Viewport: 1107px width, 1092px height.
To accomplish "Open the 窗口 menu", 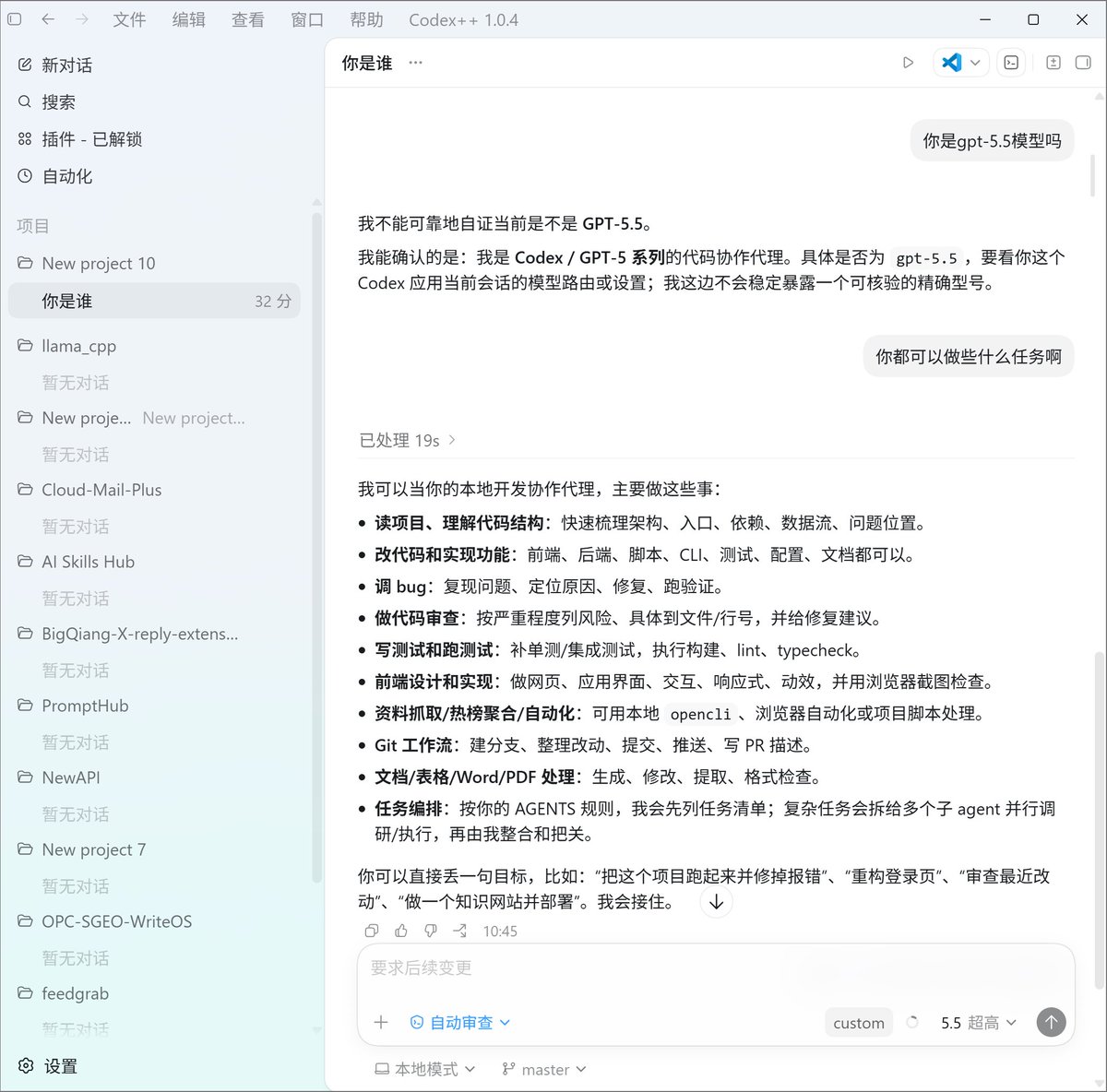I will point(307,19).
